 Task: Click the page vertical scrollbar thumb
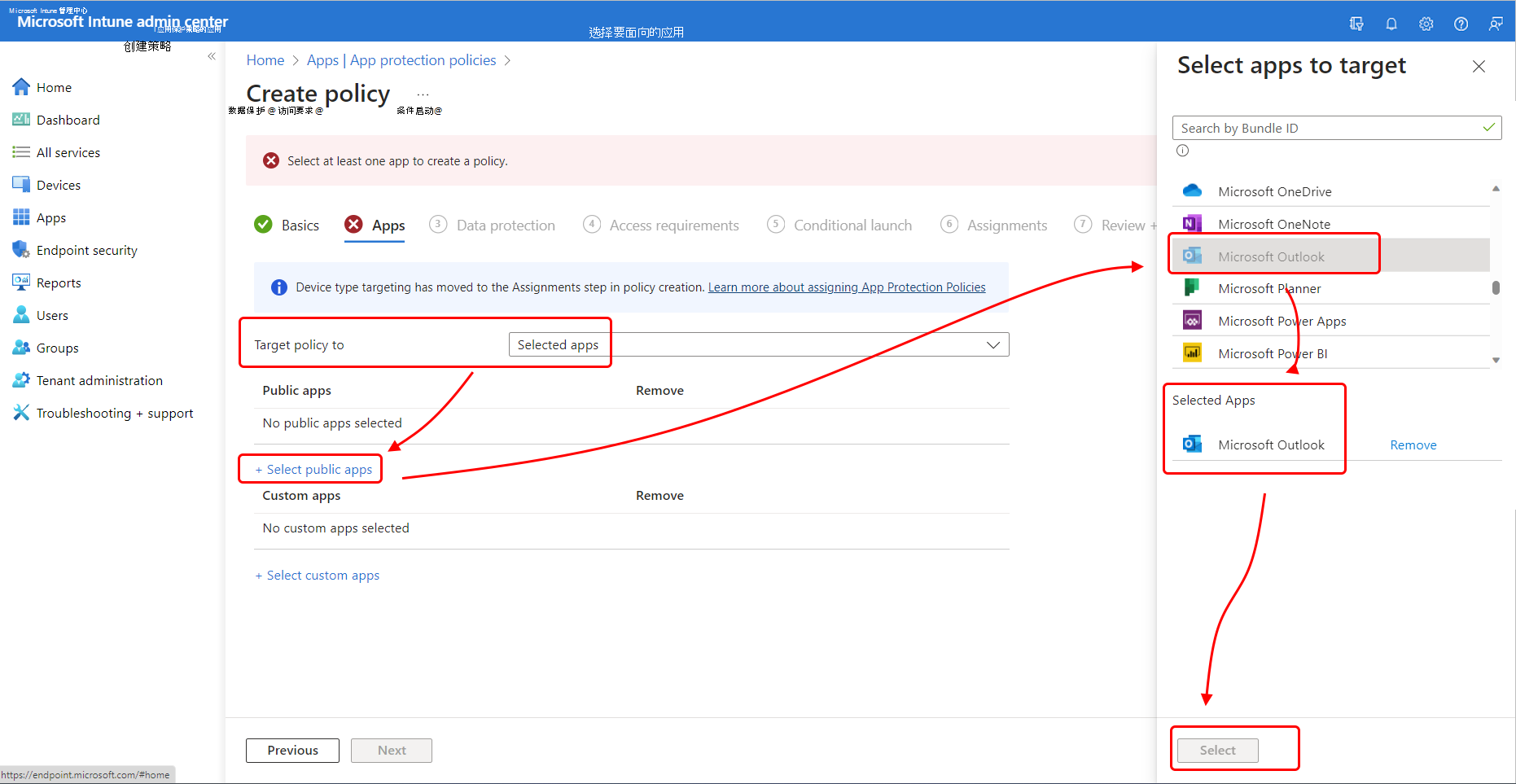pos(1496,287)
